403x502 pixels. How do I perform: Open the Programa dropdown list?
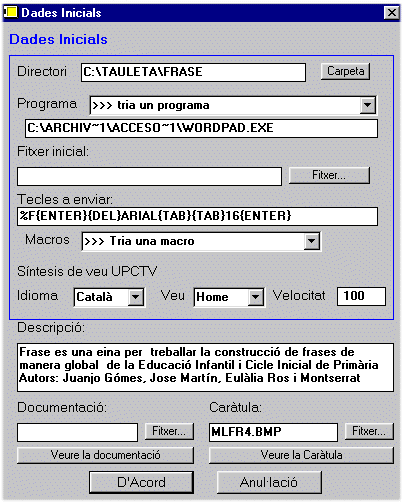(x=368, y=105)
